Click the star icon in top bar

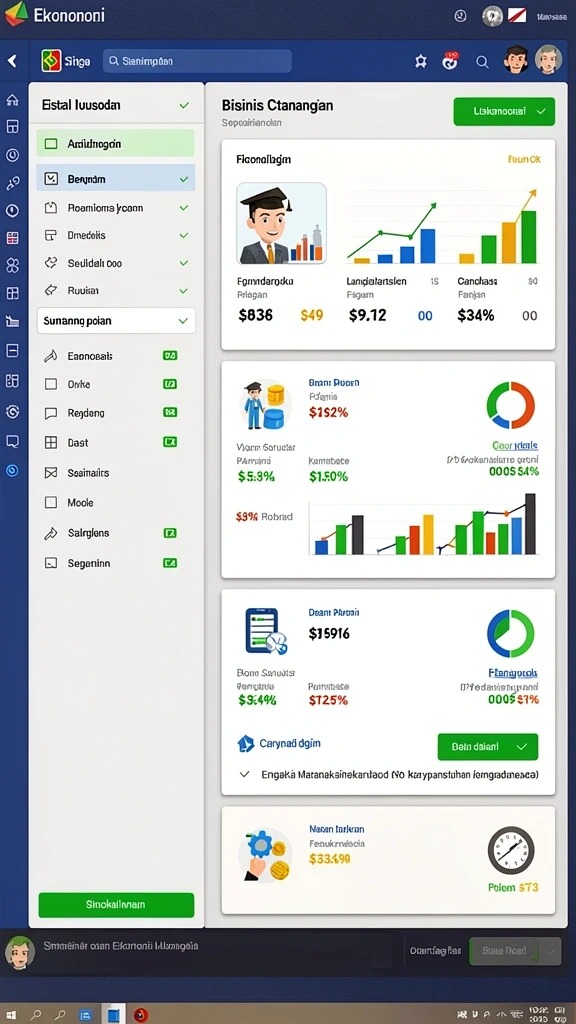point(421,61)
